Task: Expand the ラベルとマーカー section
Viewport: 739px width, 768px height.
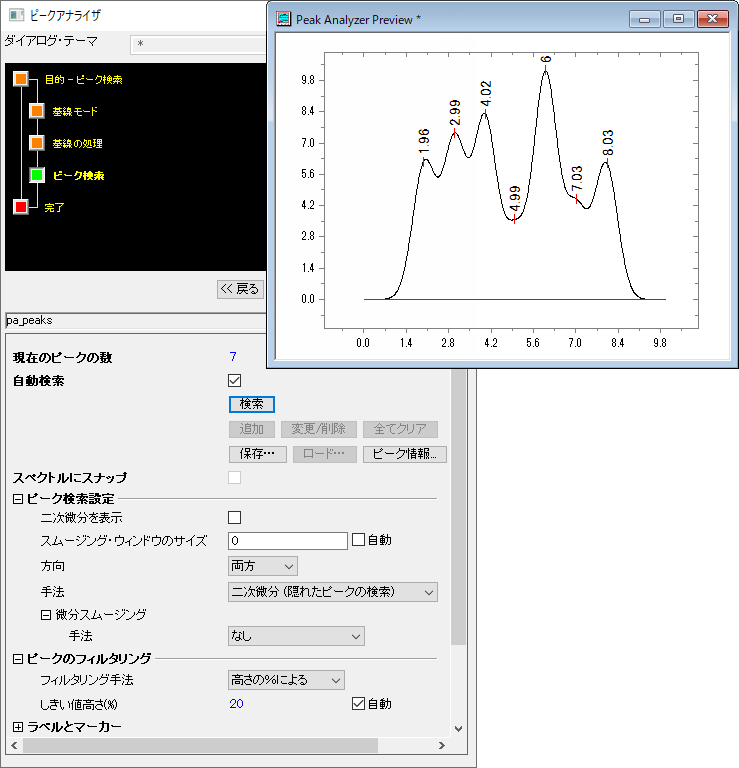Action: [18, 727]
